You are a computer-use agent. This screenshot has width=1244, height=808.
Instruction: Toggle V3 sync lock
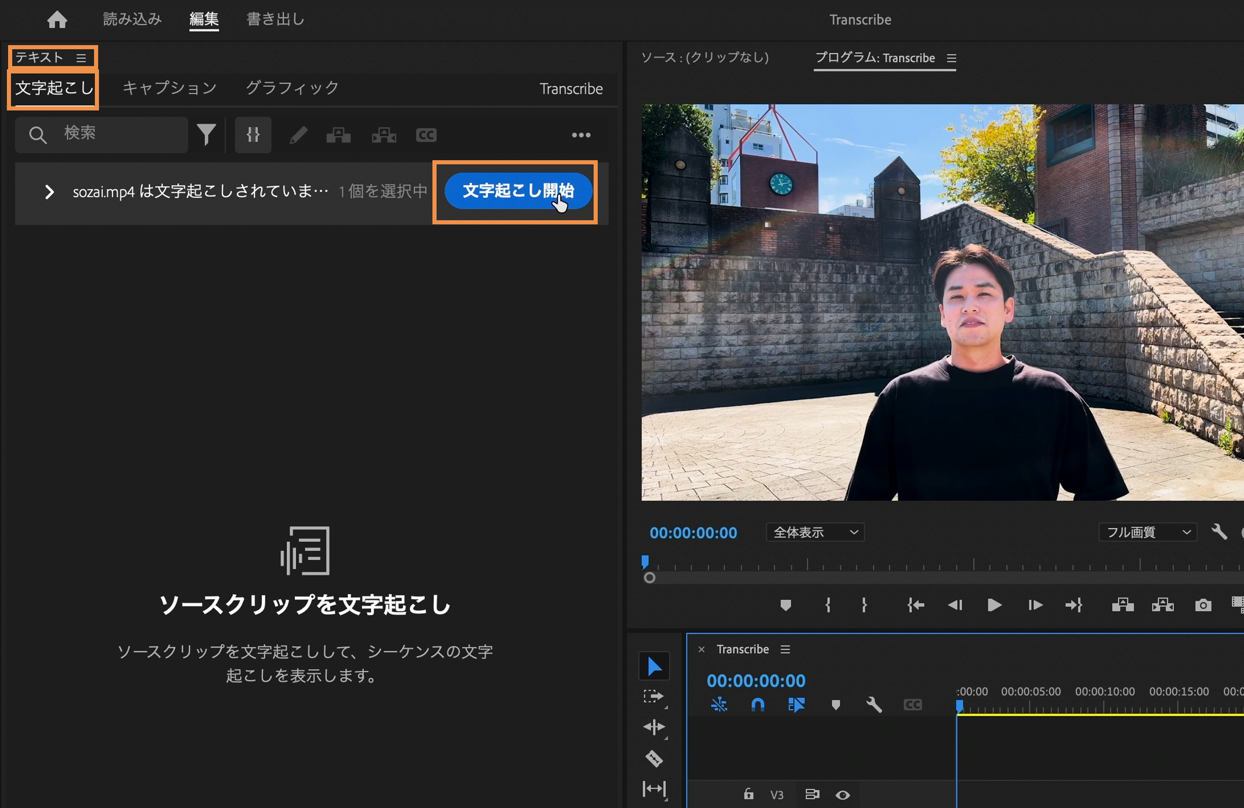[812, 795]
